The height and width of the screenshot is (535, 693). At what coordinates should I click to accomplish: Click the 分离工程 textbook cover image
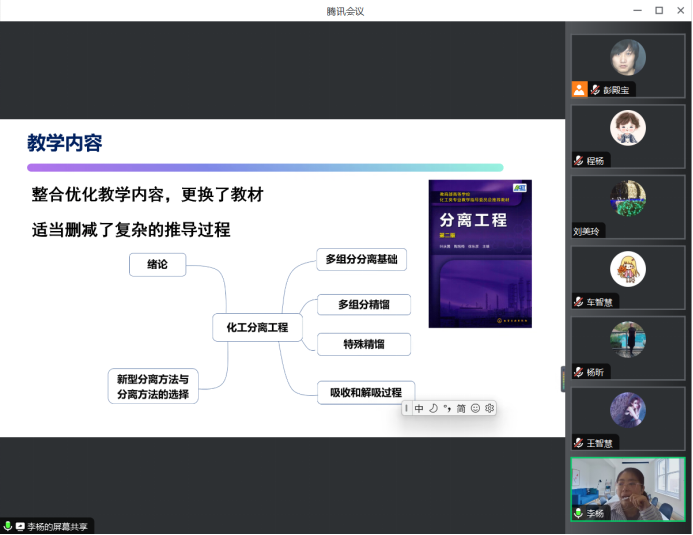(x=480, y=254)
